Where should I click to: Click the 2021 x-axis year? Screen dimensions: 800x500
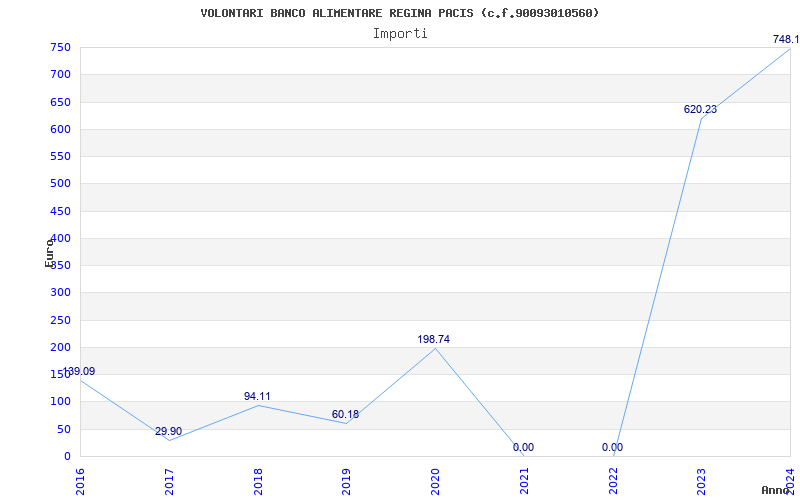click(524, 482)
